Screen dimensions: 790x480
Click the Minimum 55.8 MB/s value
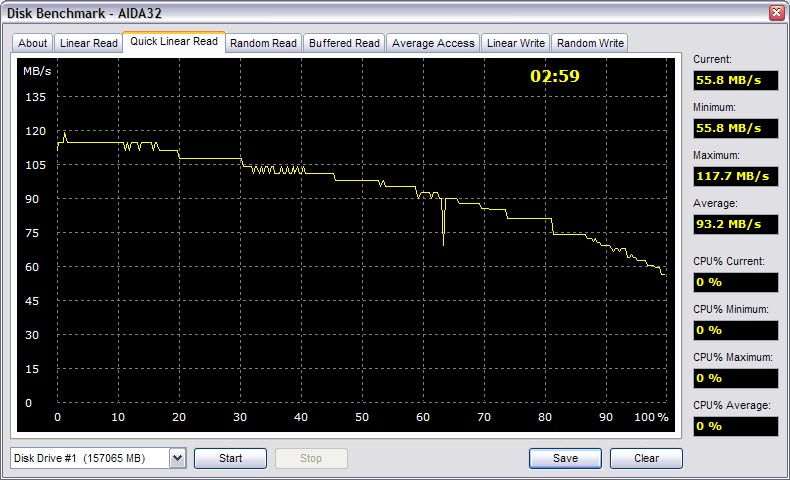coord(736,128)
